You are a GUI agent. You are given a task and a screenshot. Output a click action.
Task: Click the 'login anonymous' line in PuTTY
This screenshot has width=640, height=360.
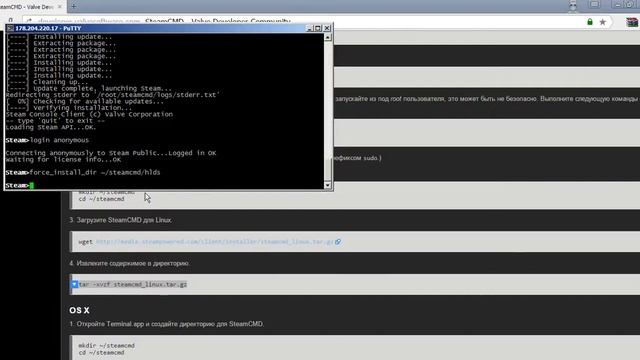[x=47, y=140]
